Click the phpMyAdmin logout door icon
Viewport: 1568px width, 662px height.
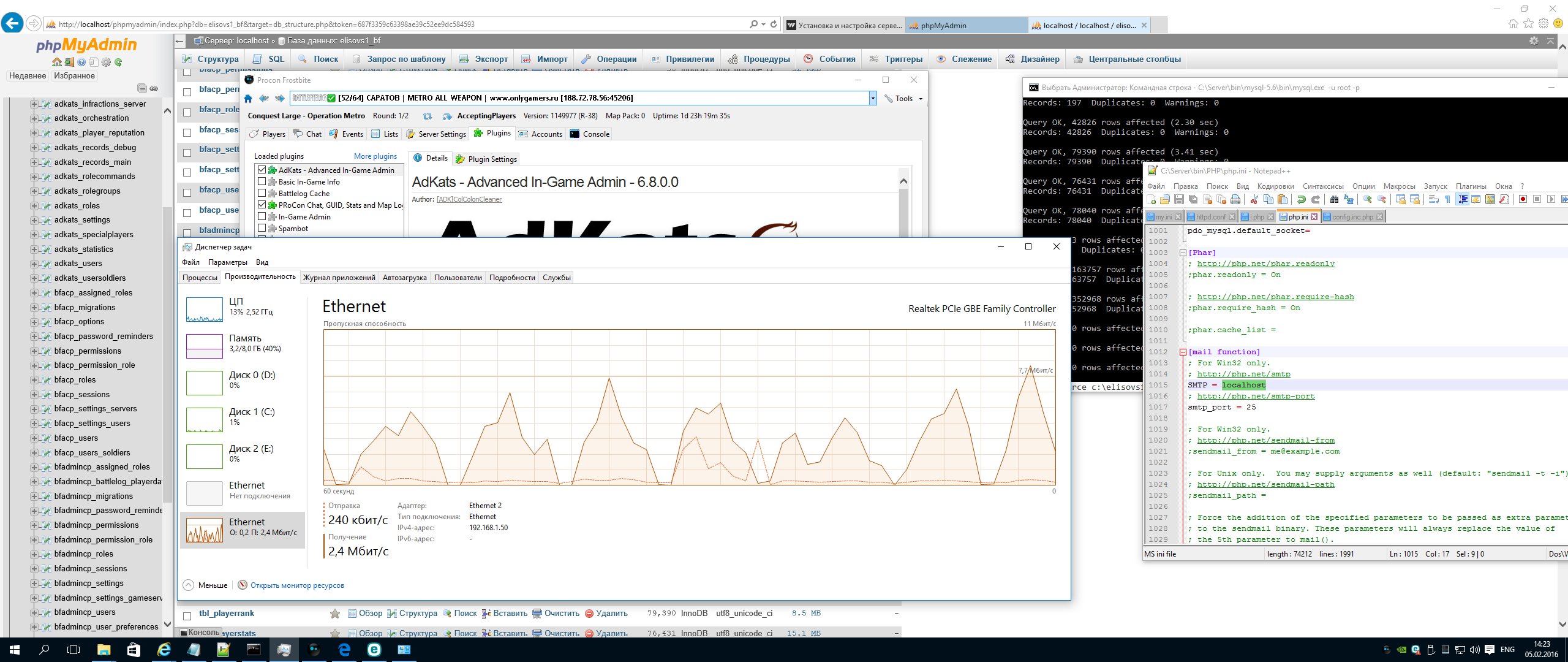coord(69,62)
